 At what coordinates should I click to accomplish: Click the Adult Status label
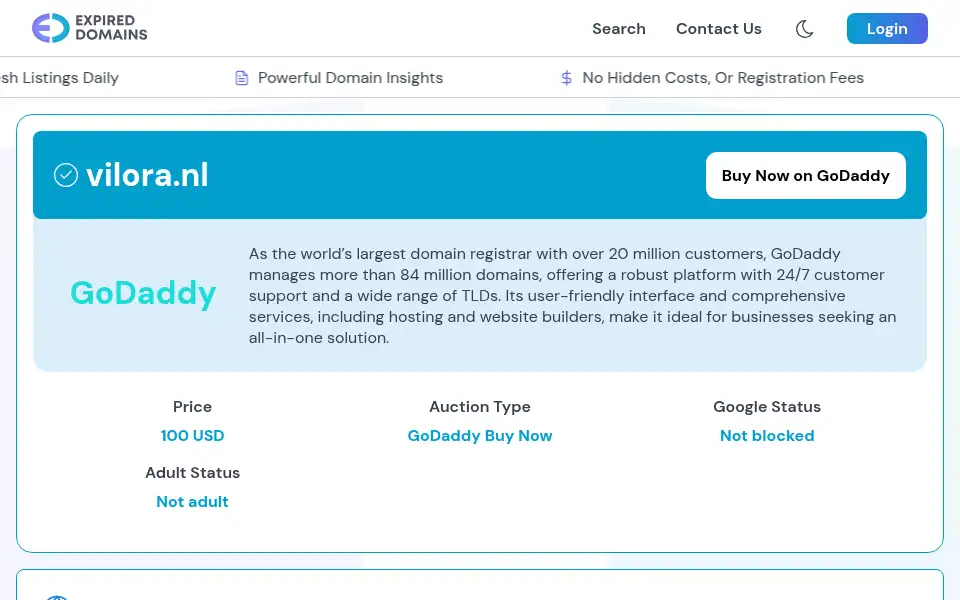192,473
